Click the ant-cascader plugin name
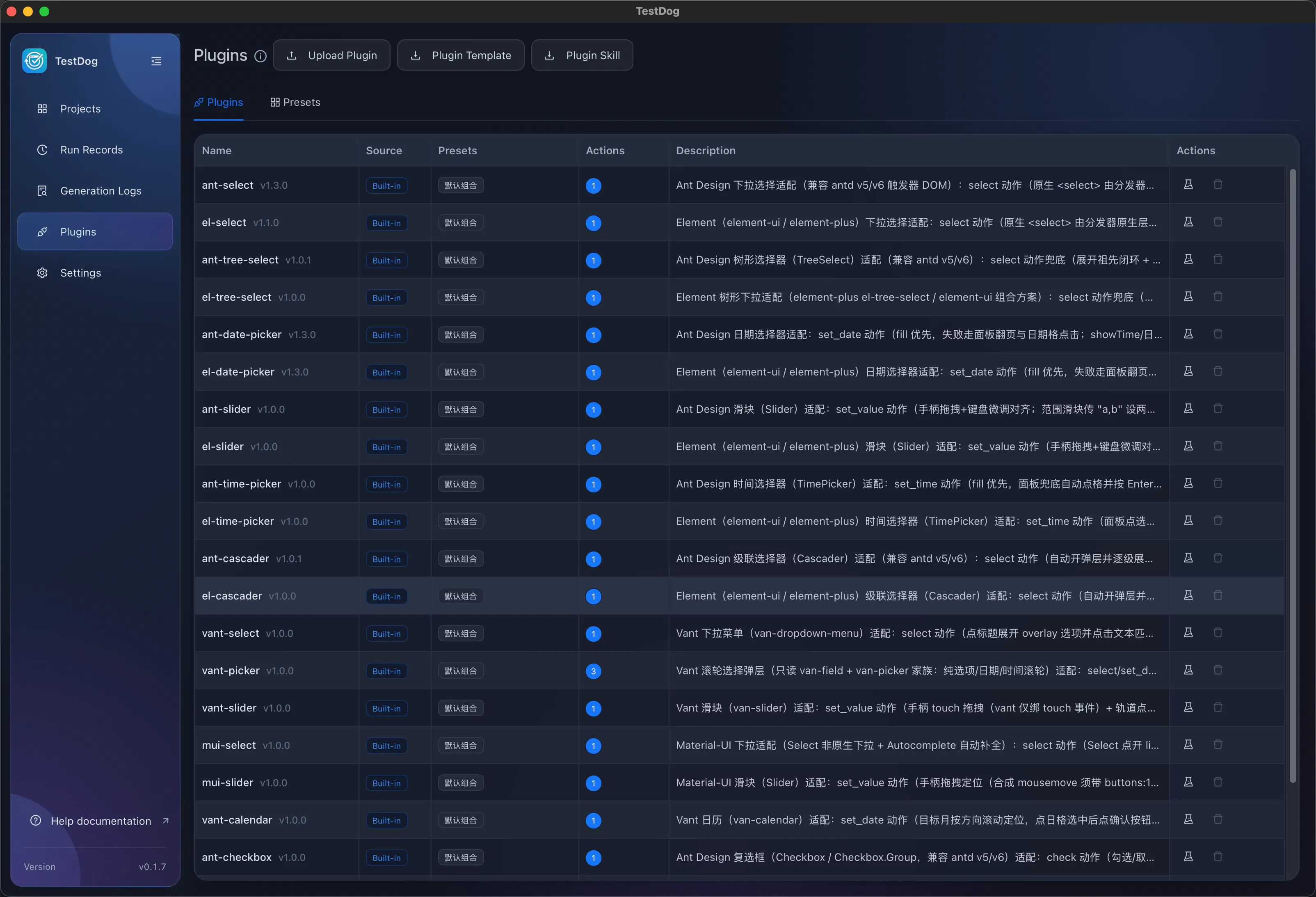Viewport: 1316px width, 897px height. 235,559
